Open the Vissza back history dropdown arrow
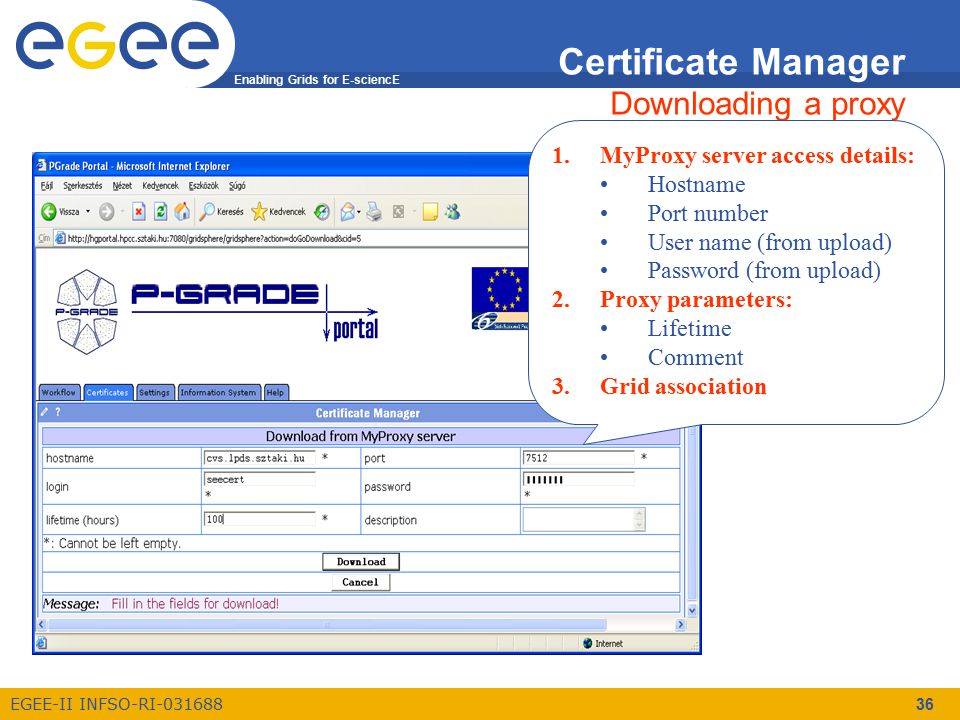The height and width of the screenshot is (720, 960). coord(88,212)
